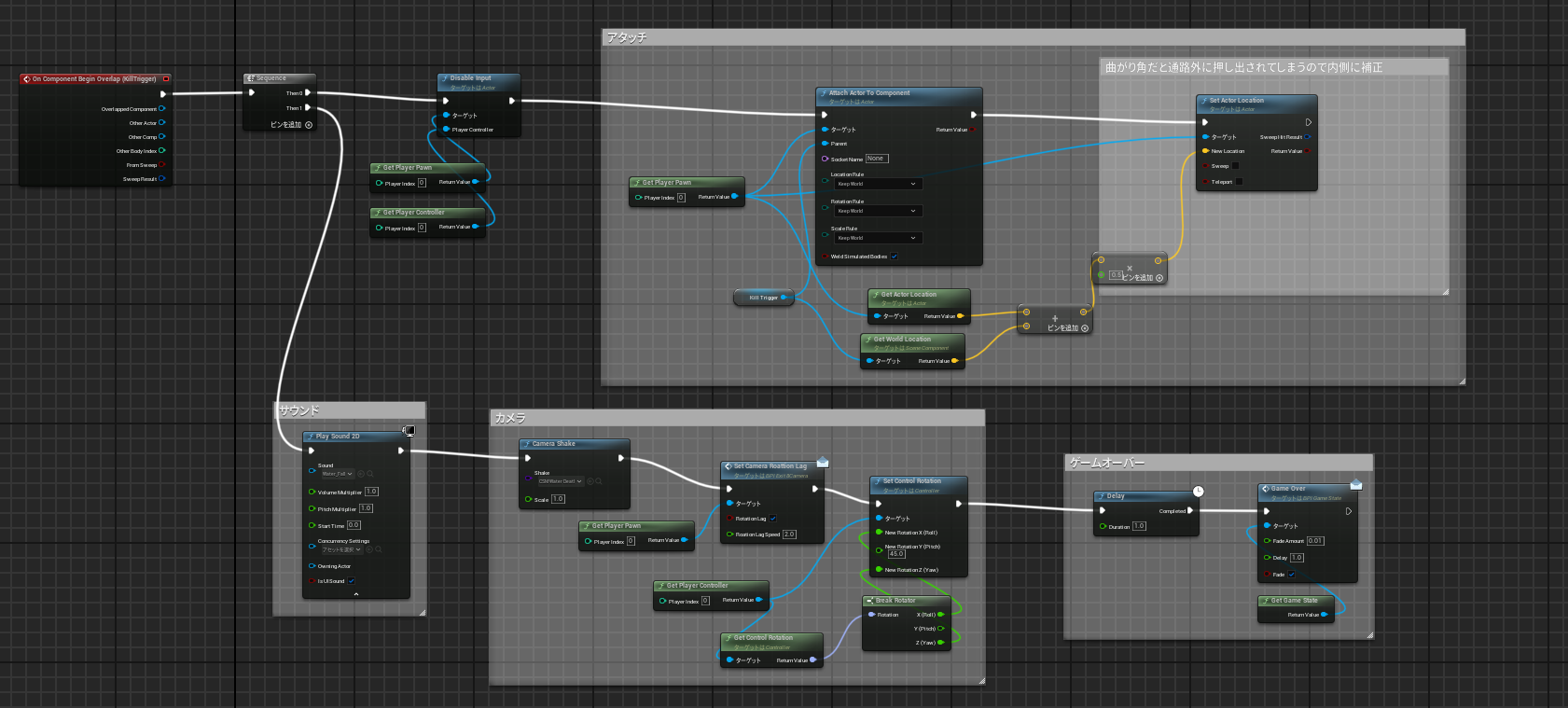Click the Socket Name None field
This screenshot has height=708, width=1568.
(x=877, y=159)
